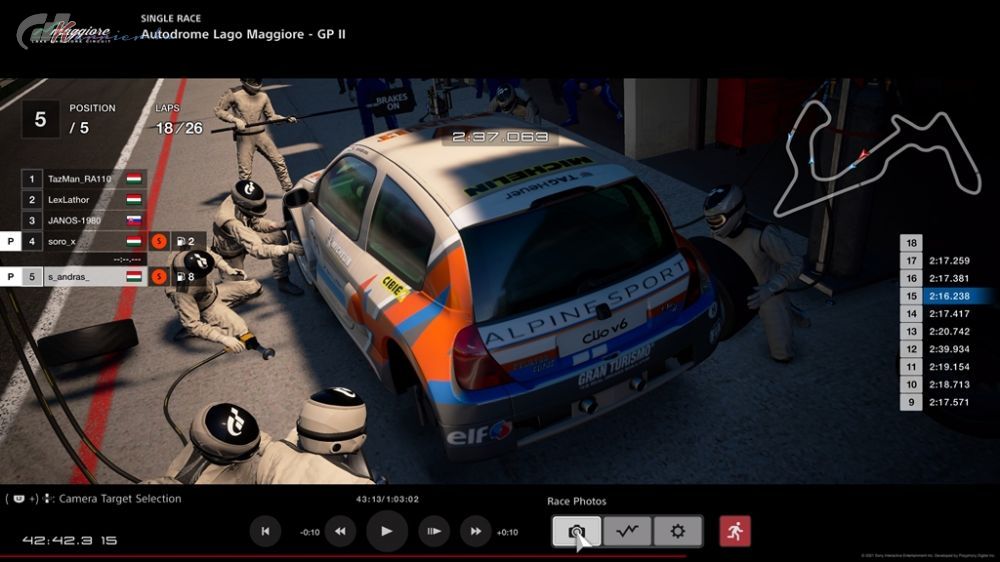This screenshot has height=562, width=1000.
Task: Select lap 11 time 2:19.154
Action: (937, 367)
